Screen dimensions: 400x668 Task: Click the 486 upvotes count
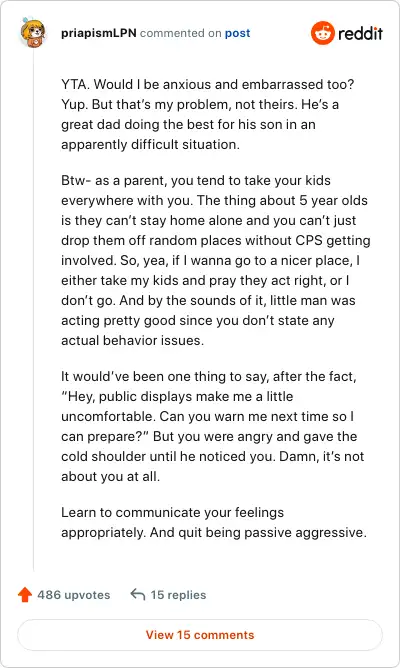coord(74,595)
